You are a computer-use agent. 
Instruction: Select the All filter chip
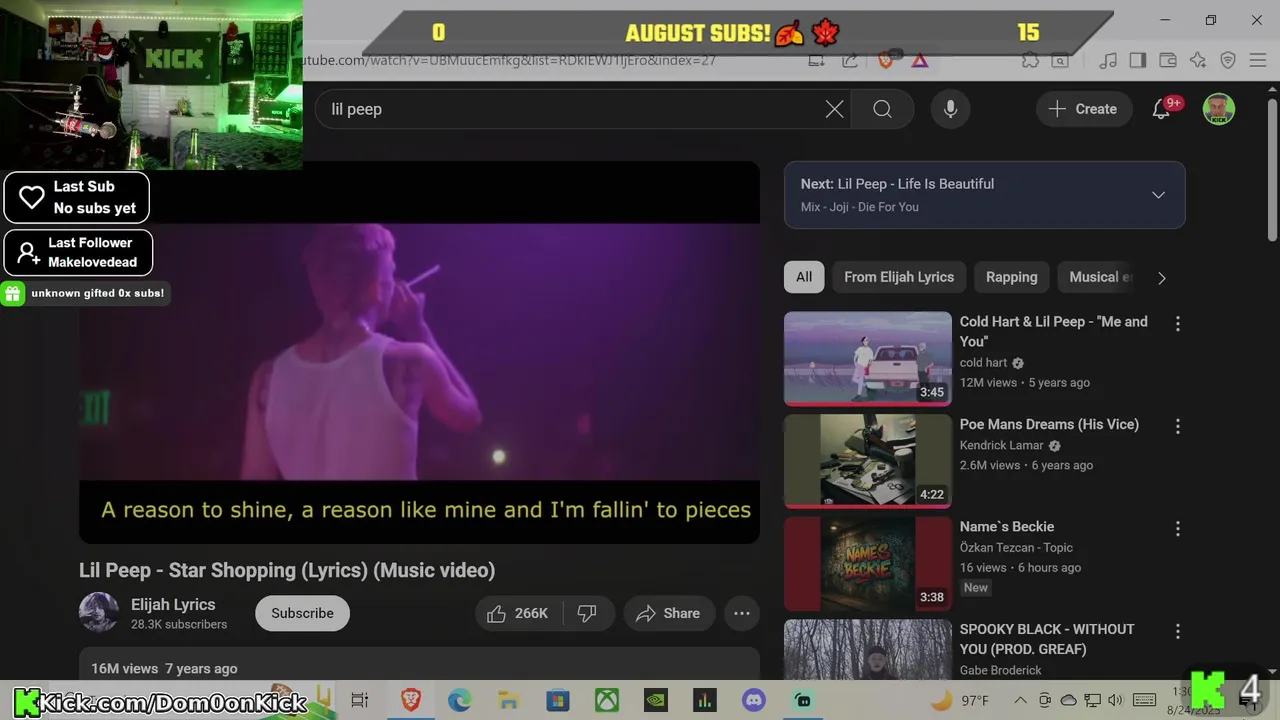[x=804, y=277]
